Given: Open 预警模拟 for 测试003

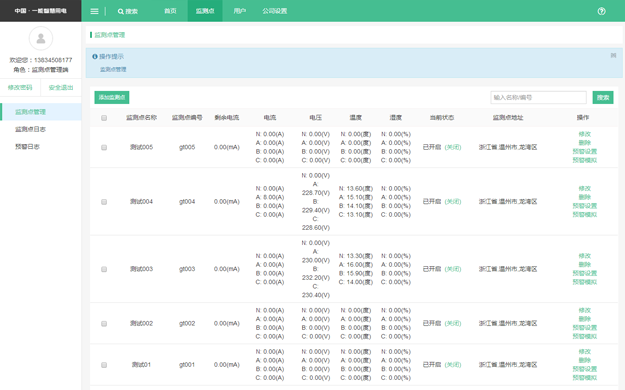Looking at the screenshot, I should pos(585,282).
